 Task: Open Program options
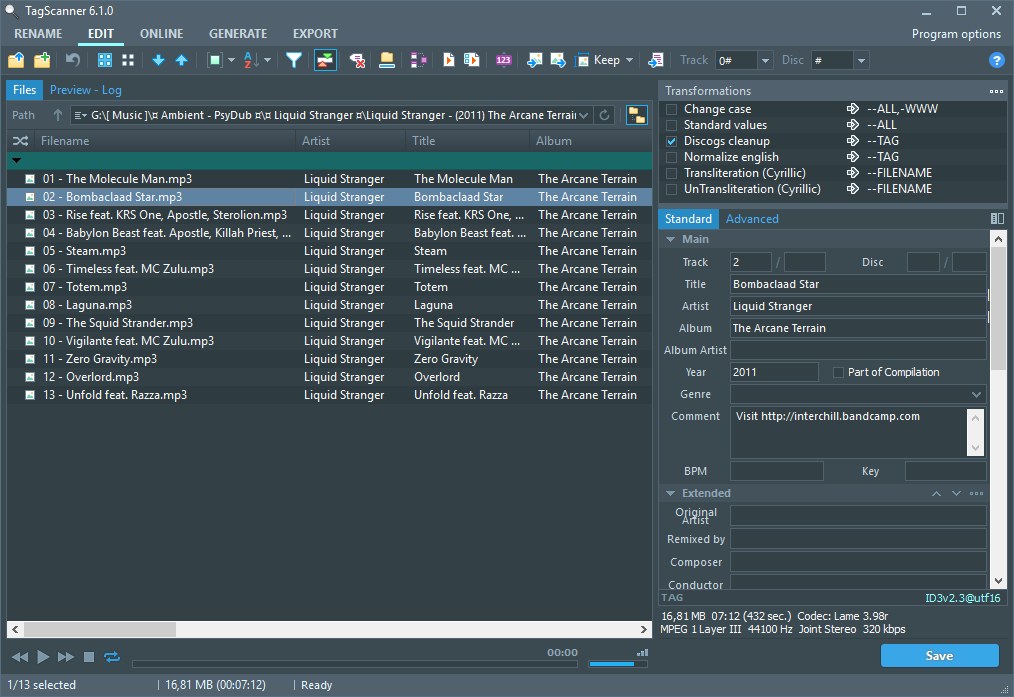pyautogui.click(x=956, y=34)
